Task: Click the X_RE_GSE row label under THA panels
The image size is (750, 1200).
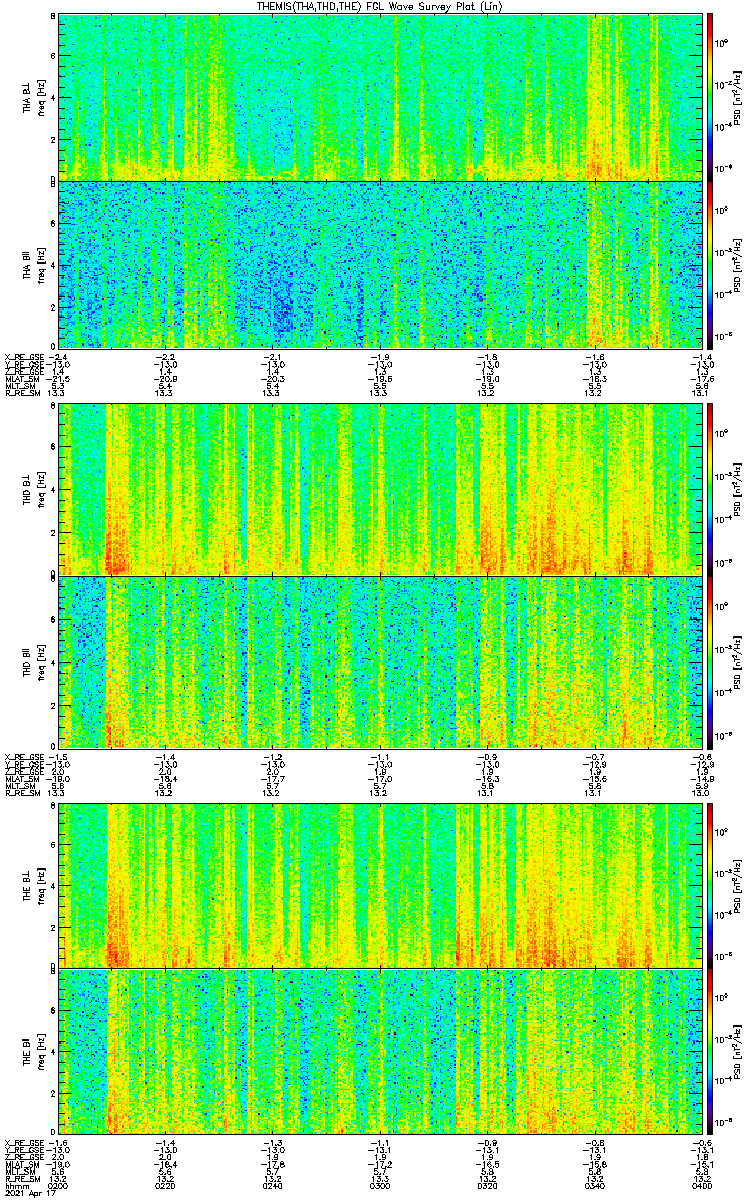Action: coord(24,356)
